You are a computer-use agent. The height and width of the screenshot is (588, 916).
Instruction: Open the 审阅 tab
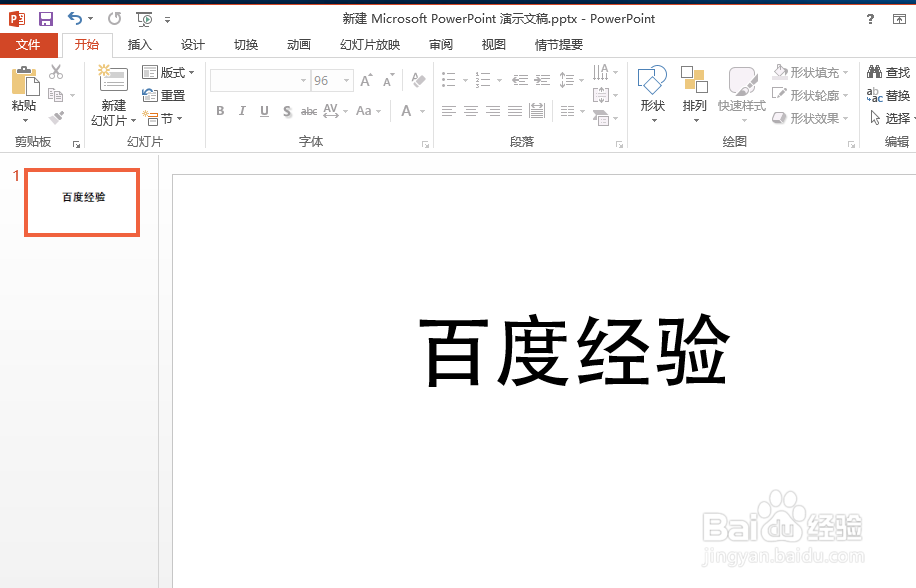(x=441, y=45)
